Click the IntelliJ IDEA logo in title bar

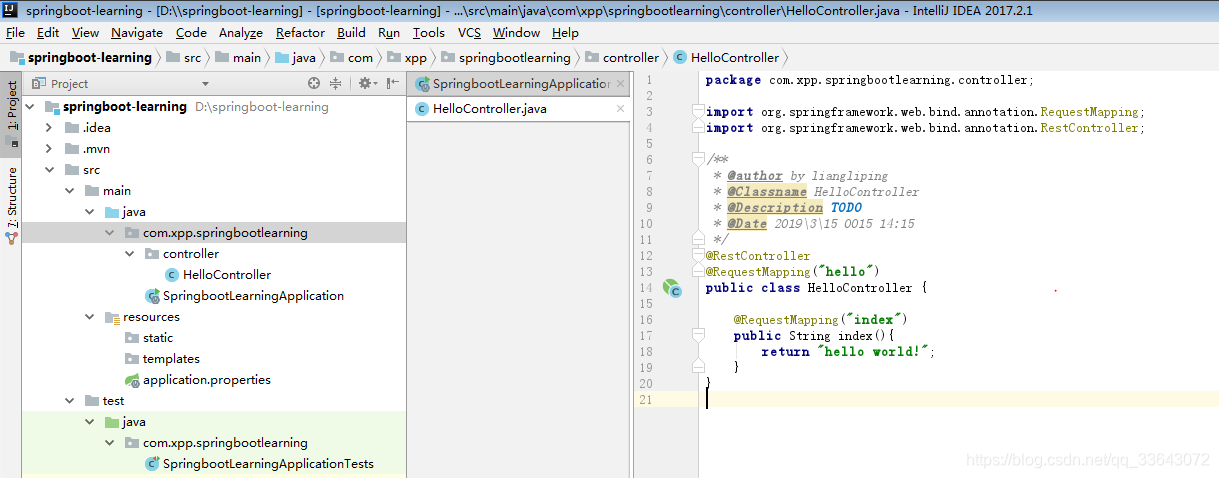tap(10, 11)
